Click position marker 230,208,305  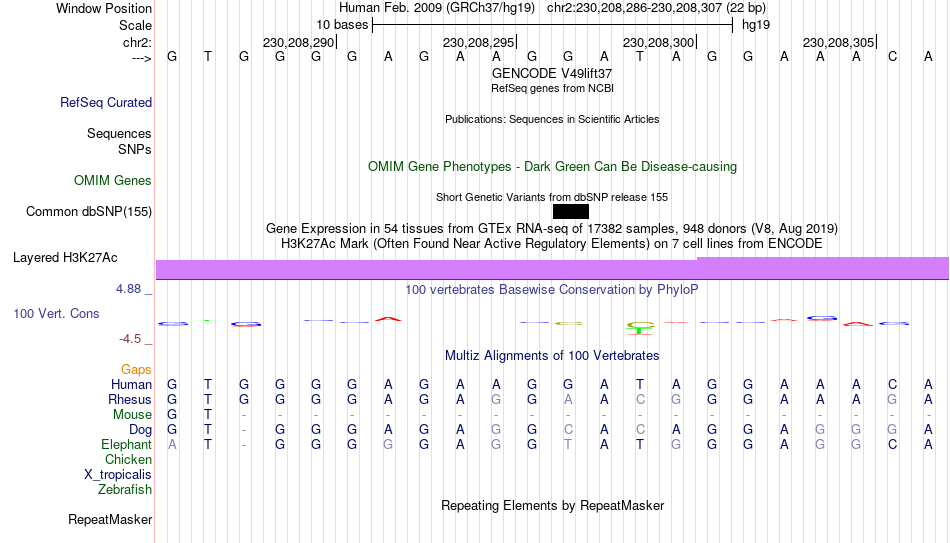(x=839, y=42)
